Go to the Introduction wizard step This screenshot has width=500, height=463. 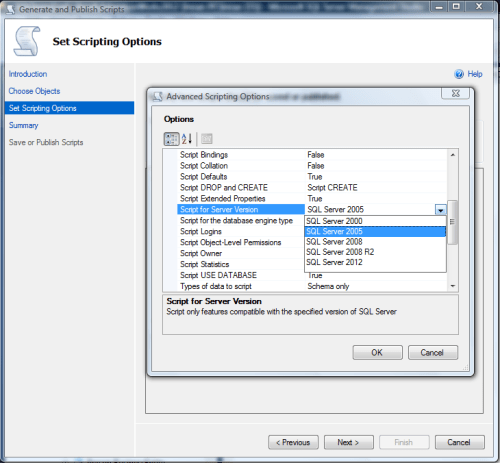point(28,74)
